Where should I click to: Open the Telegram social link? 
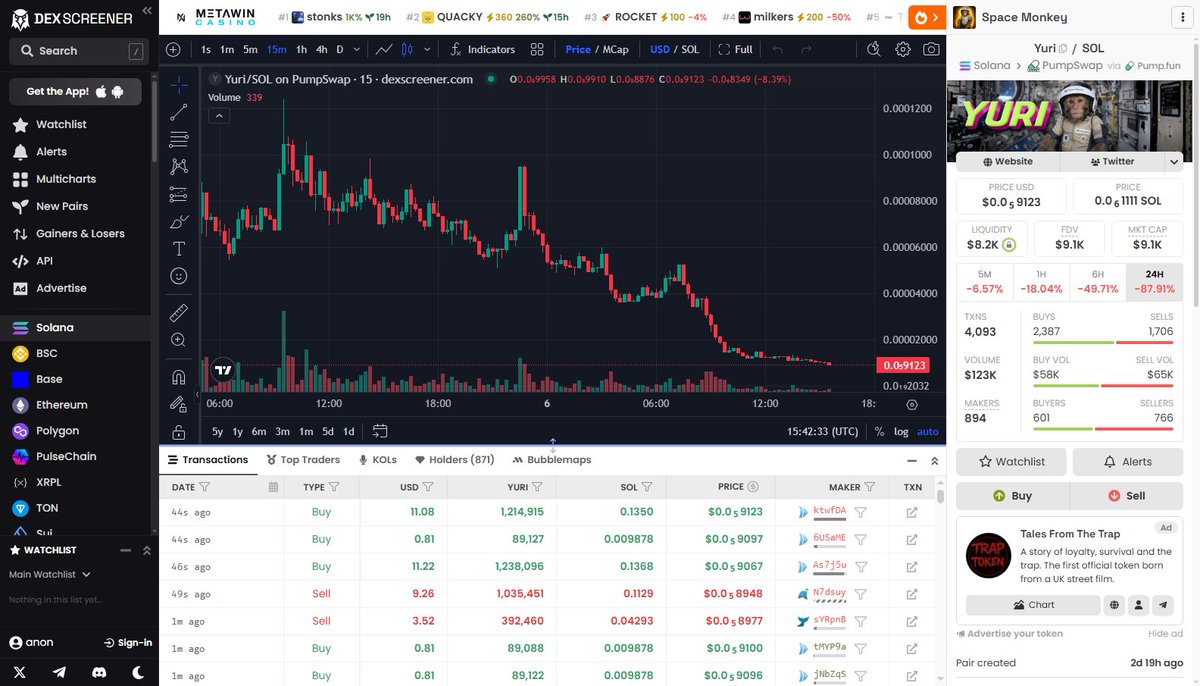pyautogui.click(x=59, y=672)
